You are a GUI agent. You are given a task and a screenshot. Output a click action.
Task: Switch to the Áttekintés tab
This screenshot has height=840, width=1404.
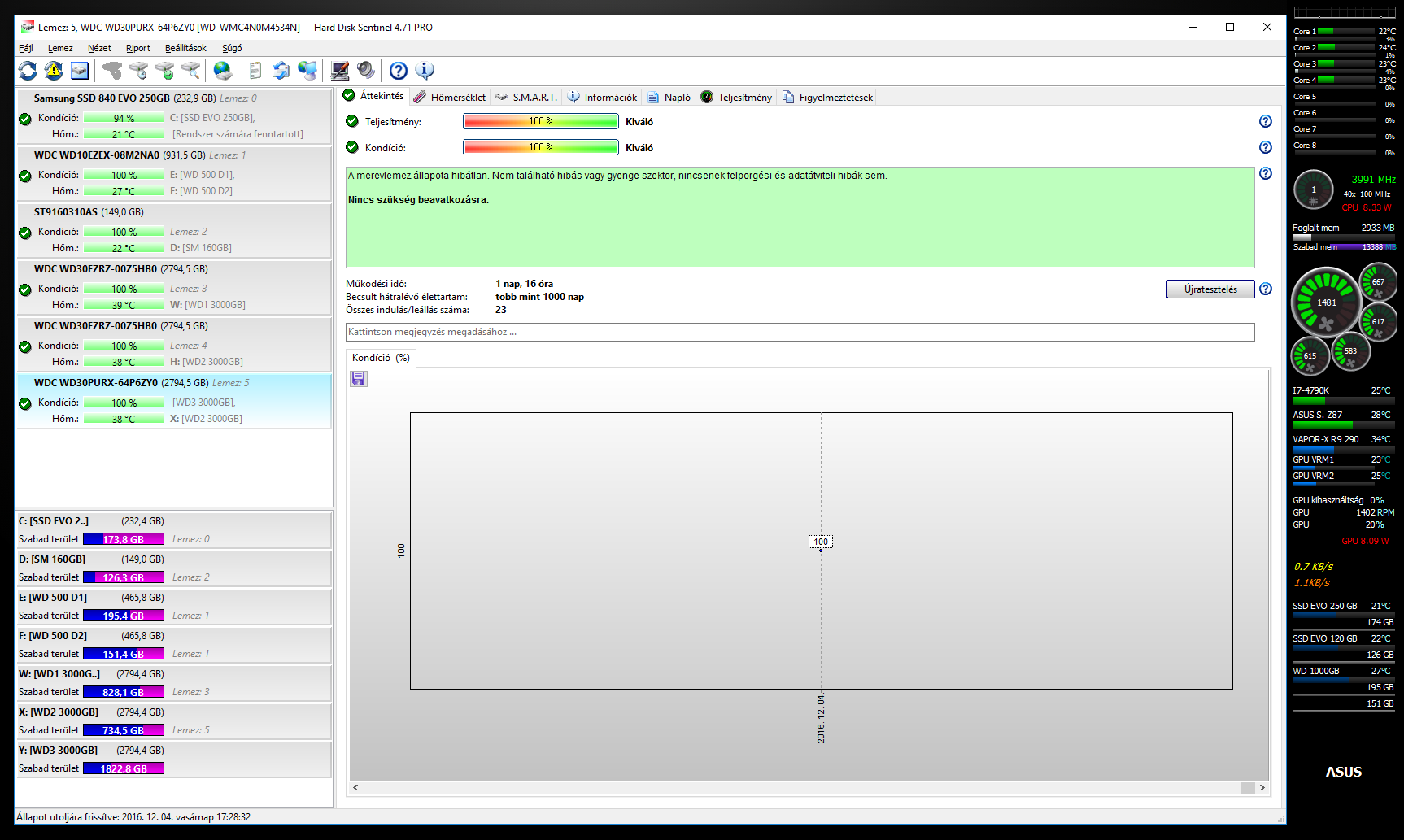(x=373, y=96)
